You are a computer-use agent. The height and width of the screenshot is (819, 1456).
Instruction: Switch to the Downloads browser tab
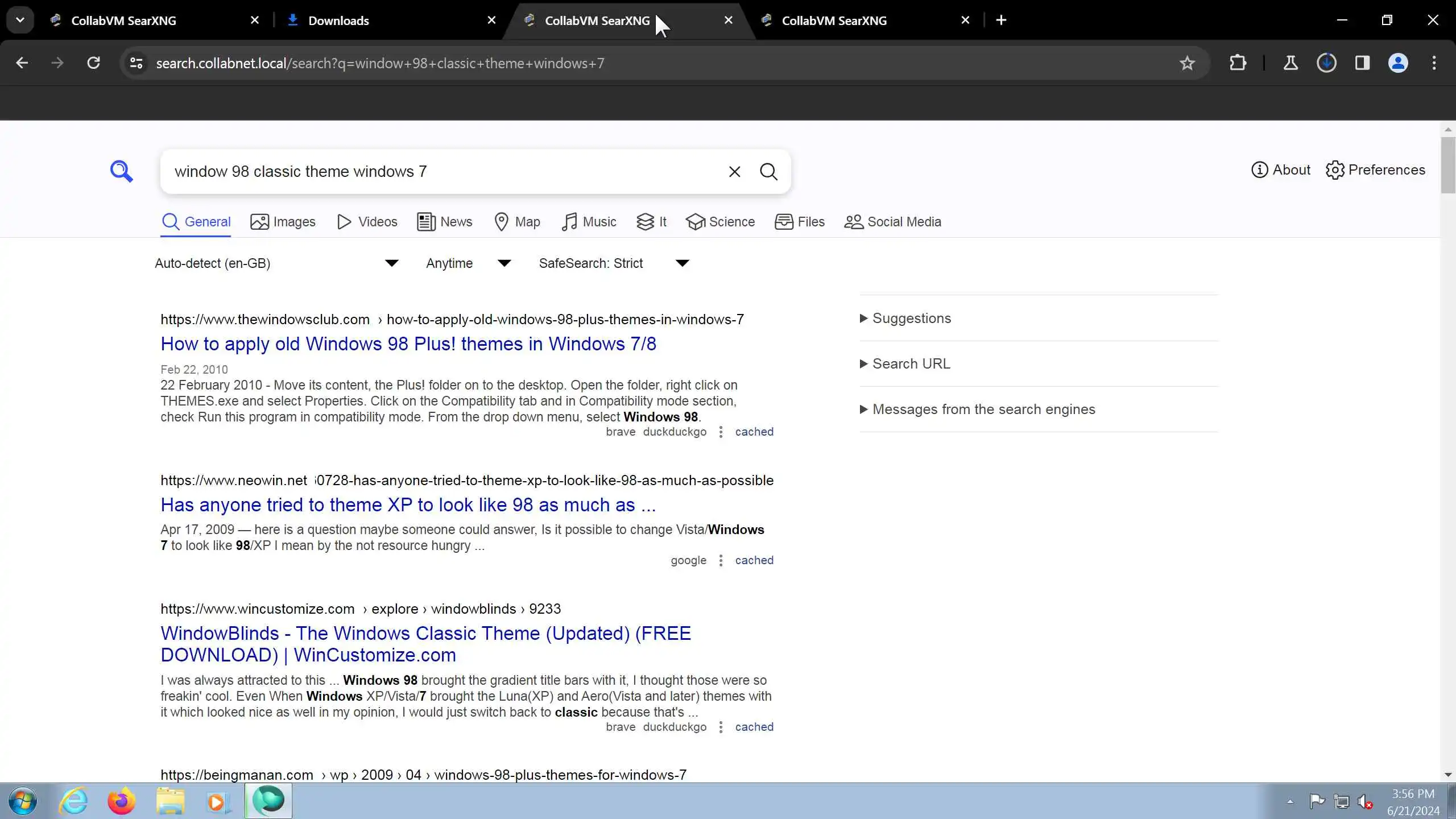[338, 20]
